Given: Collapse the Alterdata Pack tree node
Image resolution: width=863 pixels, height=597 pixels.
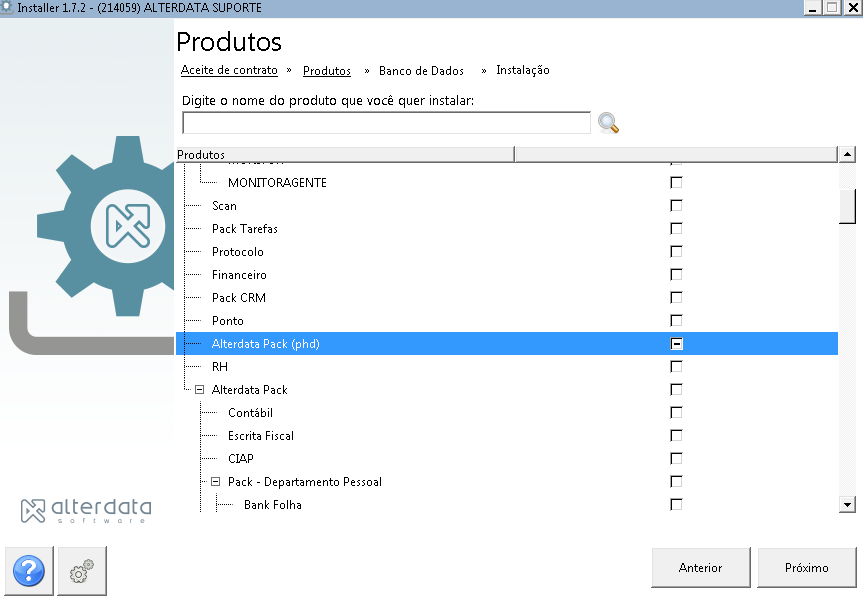Looking at the screenshot, I should (x=200, y=390).
